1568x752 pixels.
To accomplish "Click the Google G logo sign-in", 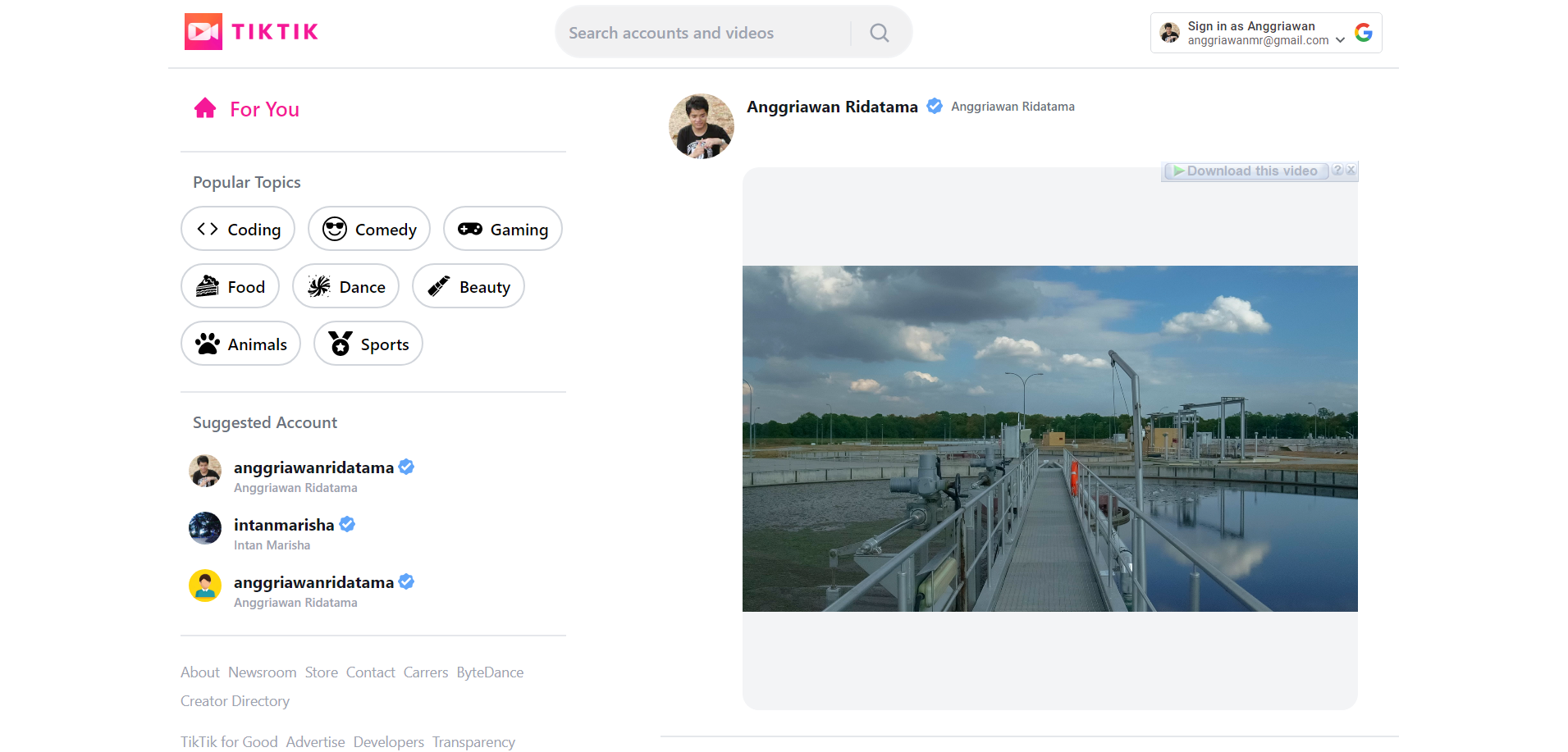I will coord(1364,33).
